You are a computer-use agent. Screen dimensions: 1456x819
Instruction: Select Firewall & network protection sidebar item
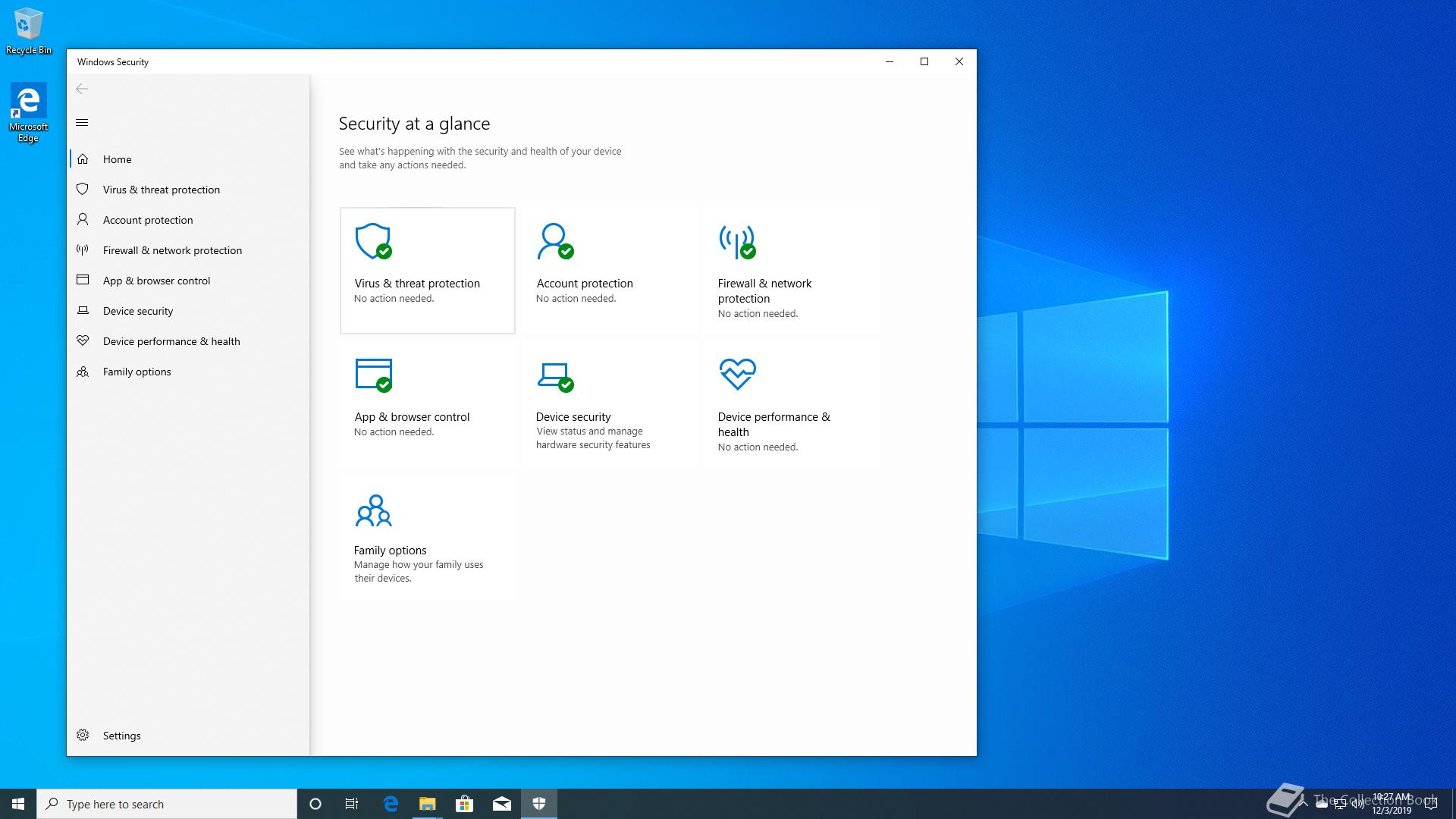tap(188, 250)
